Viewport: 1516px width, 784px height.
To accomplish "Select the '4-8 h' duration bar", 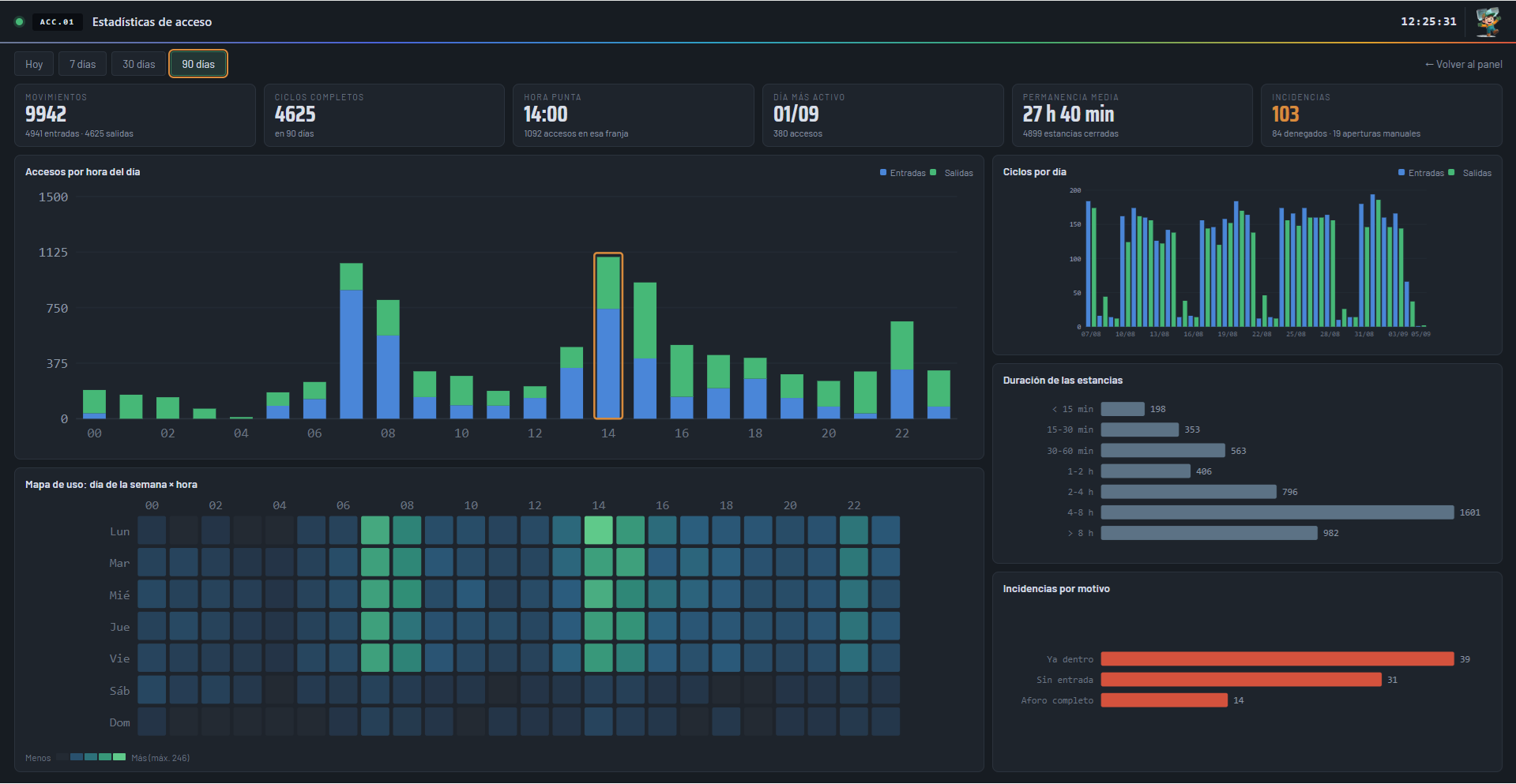I will point(1277,512).
